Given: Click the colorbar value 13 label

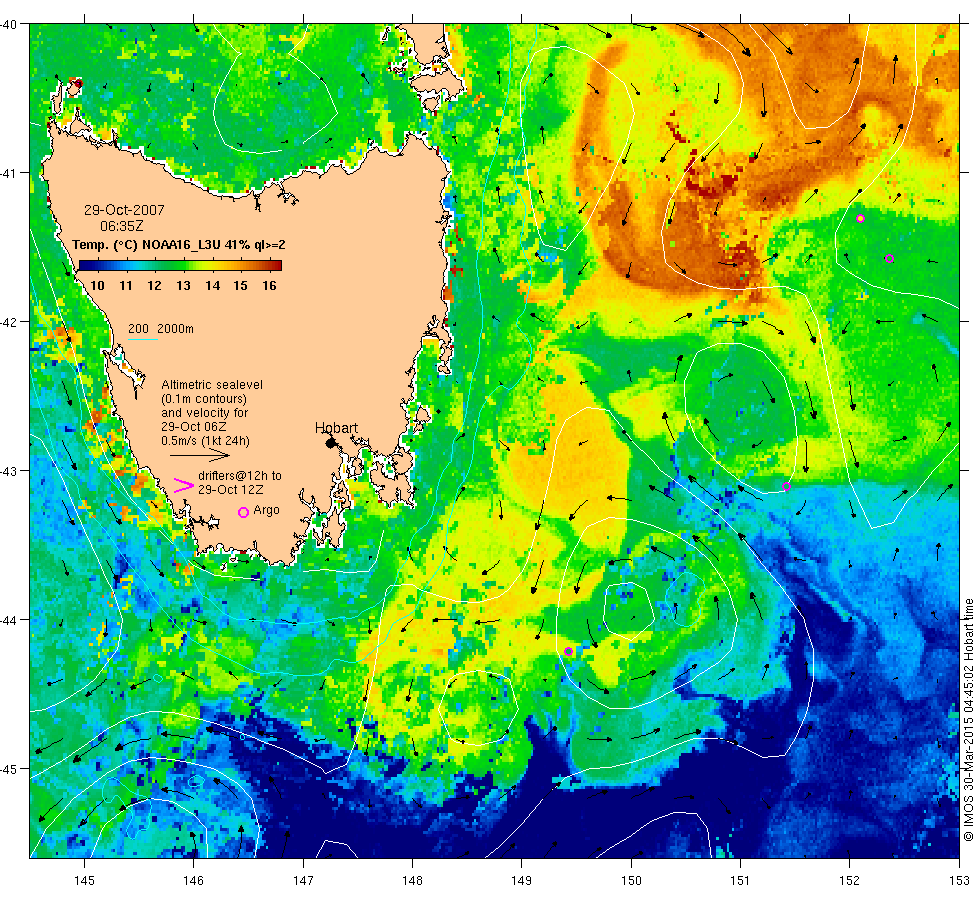Looking at the screenshot, I should pos(183,286).
